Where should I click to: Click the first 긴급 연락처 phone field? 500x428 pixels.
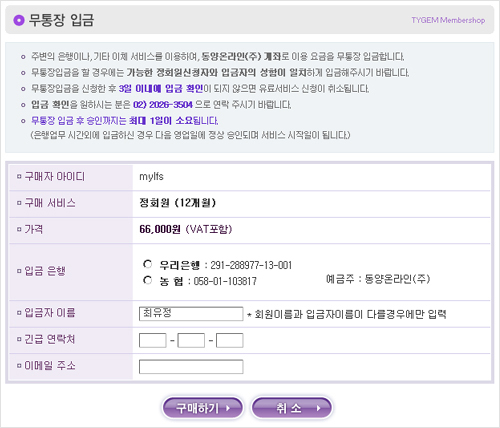(153, 340)
